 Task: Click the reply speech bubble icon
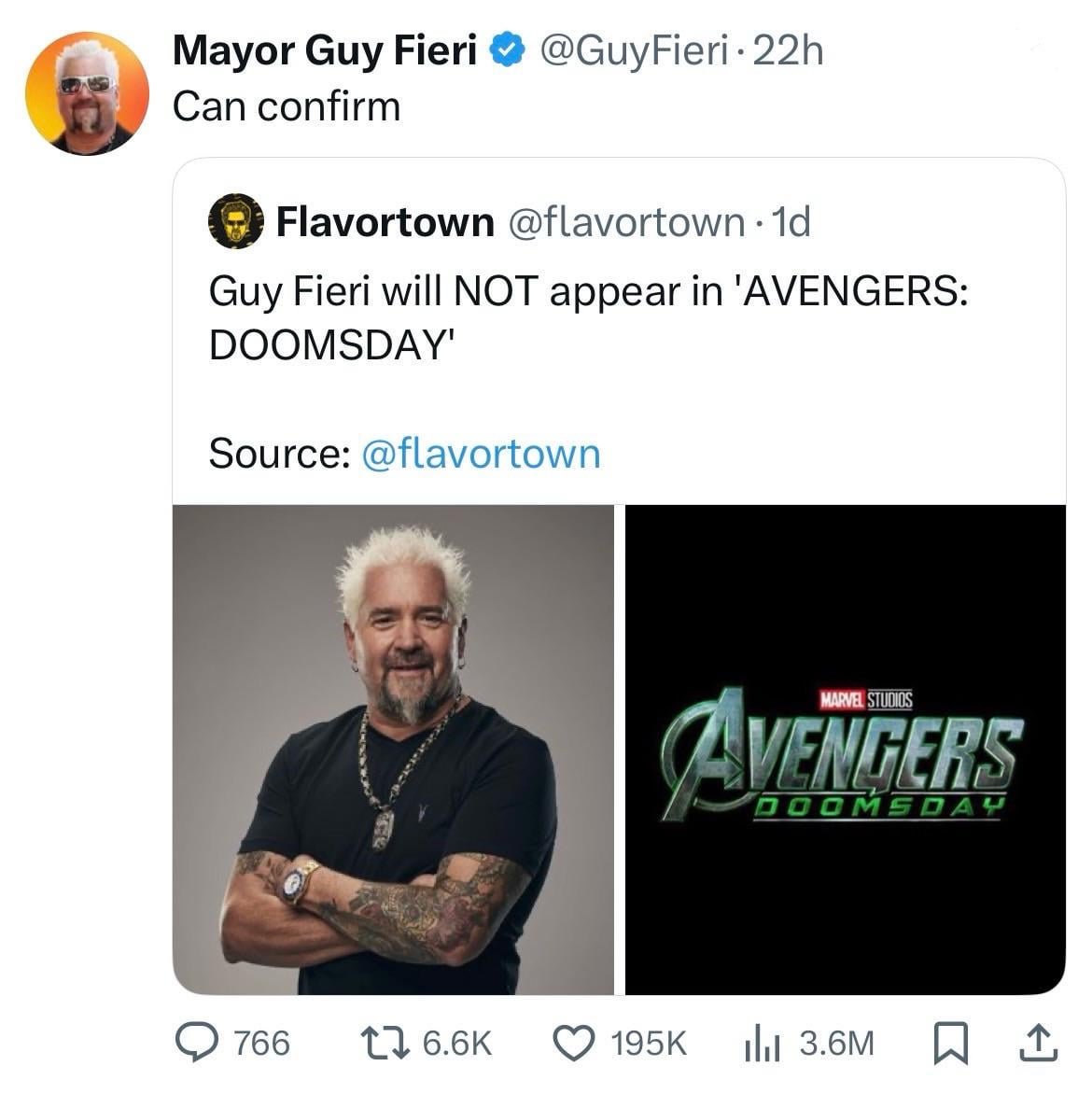198,1043
